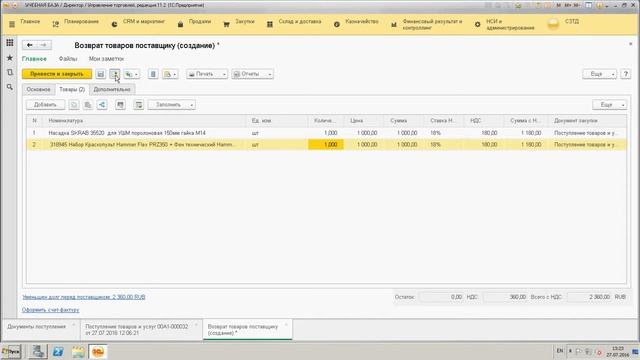Open the document's Еще menu
The height and width of the screenshot is (360, 640).
599,74
